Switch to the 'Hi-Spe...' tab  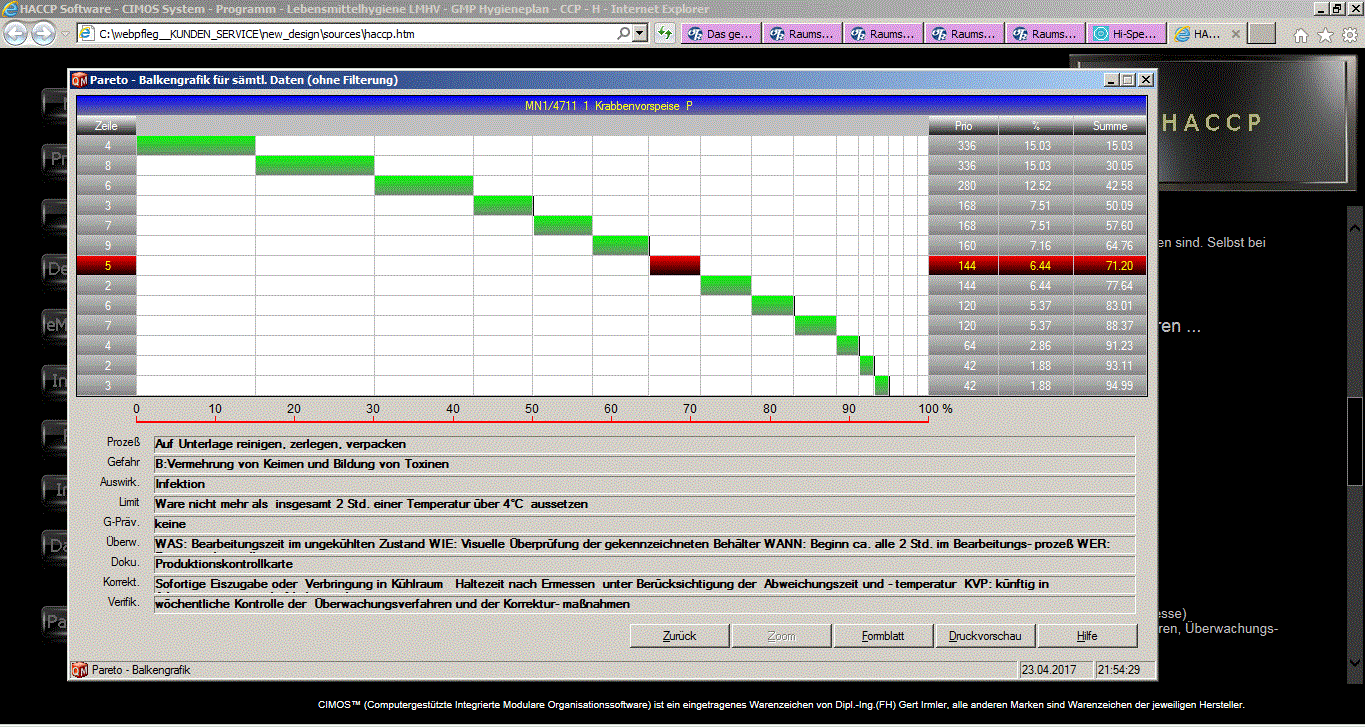pos(1127,34)
